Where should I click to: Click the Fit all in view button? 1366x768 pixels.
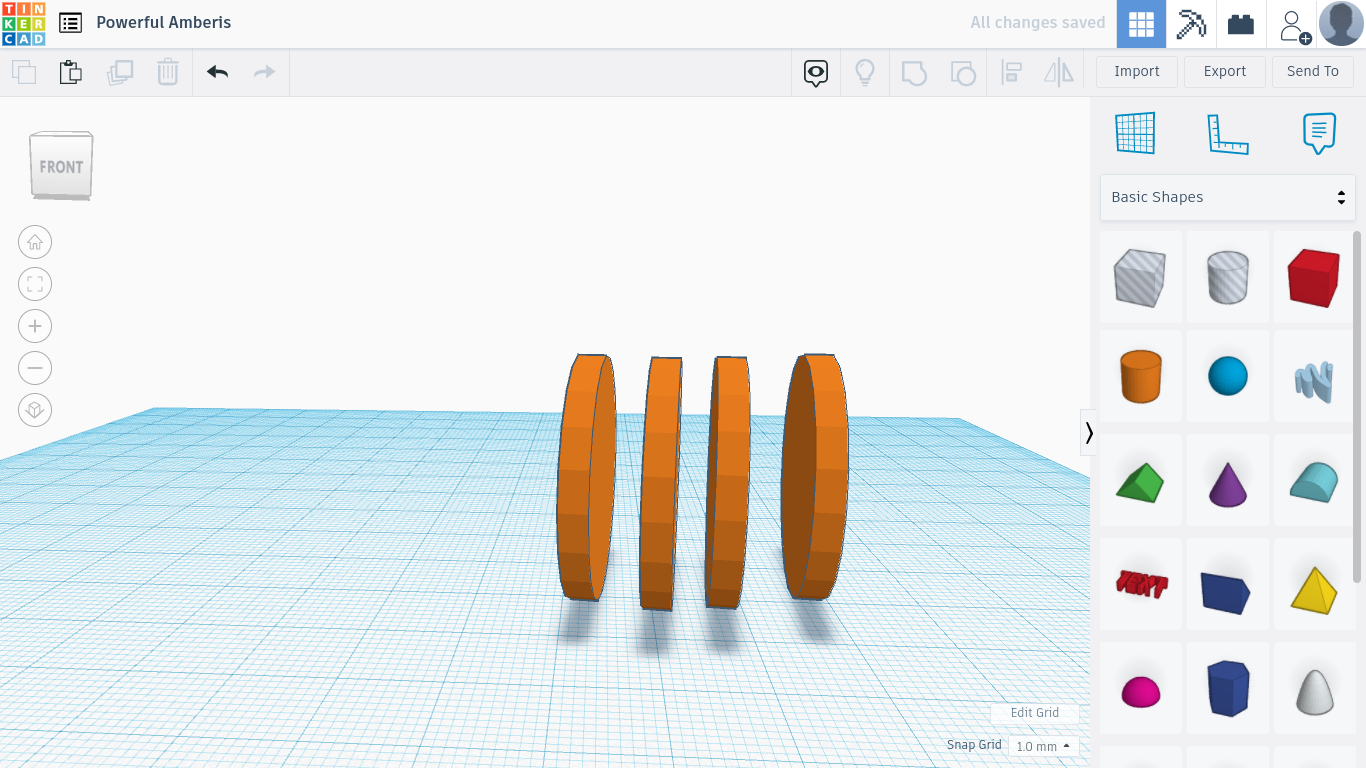coord(35,284)
